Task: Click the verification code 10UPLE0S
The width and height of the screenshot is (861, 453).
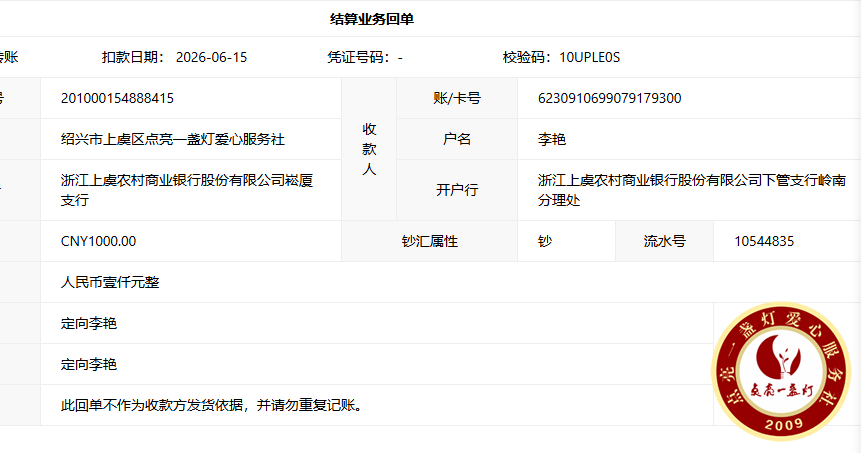Action: [590, 57]
